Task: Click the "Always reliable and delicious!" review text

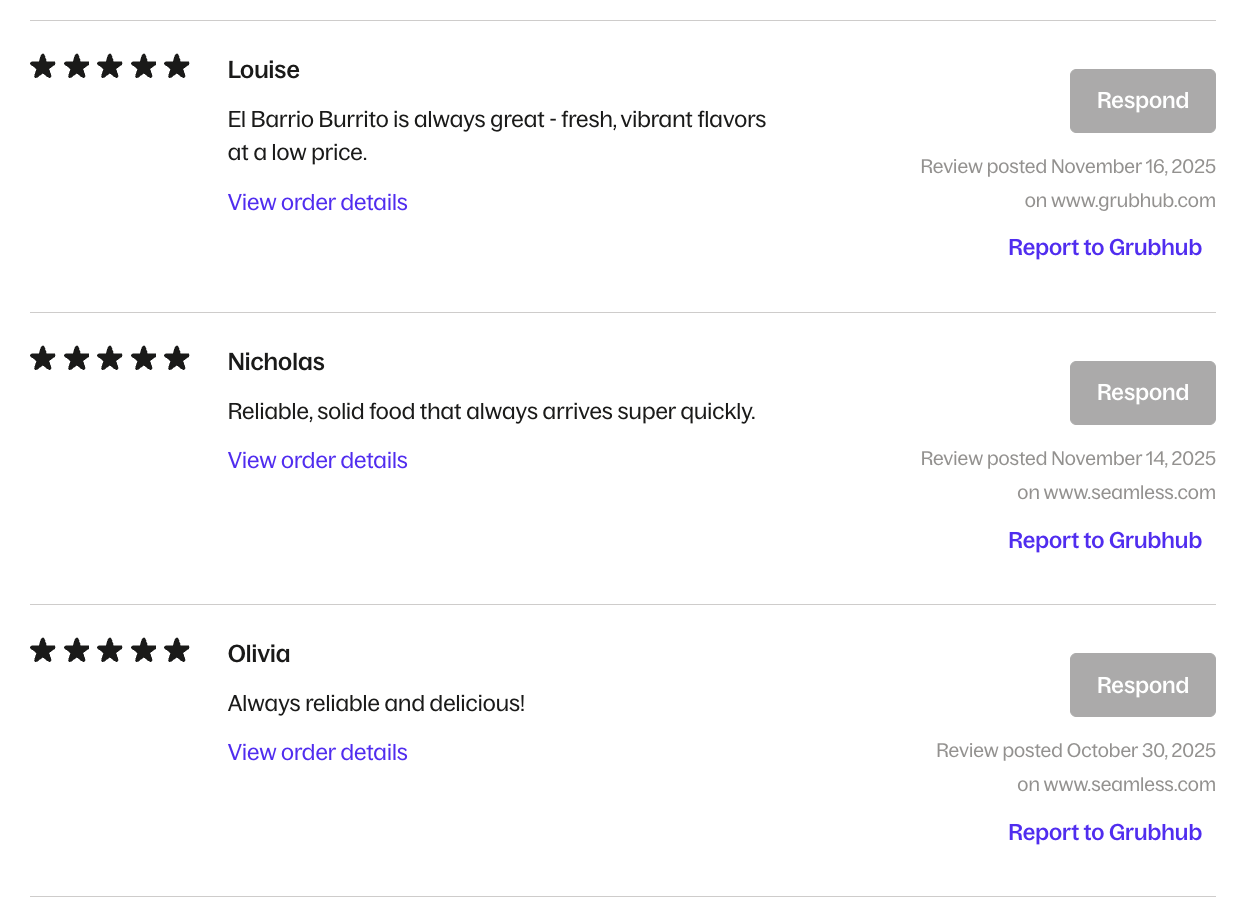Action: click(x=376, y=704)
